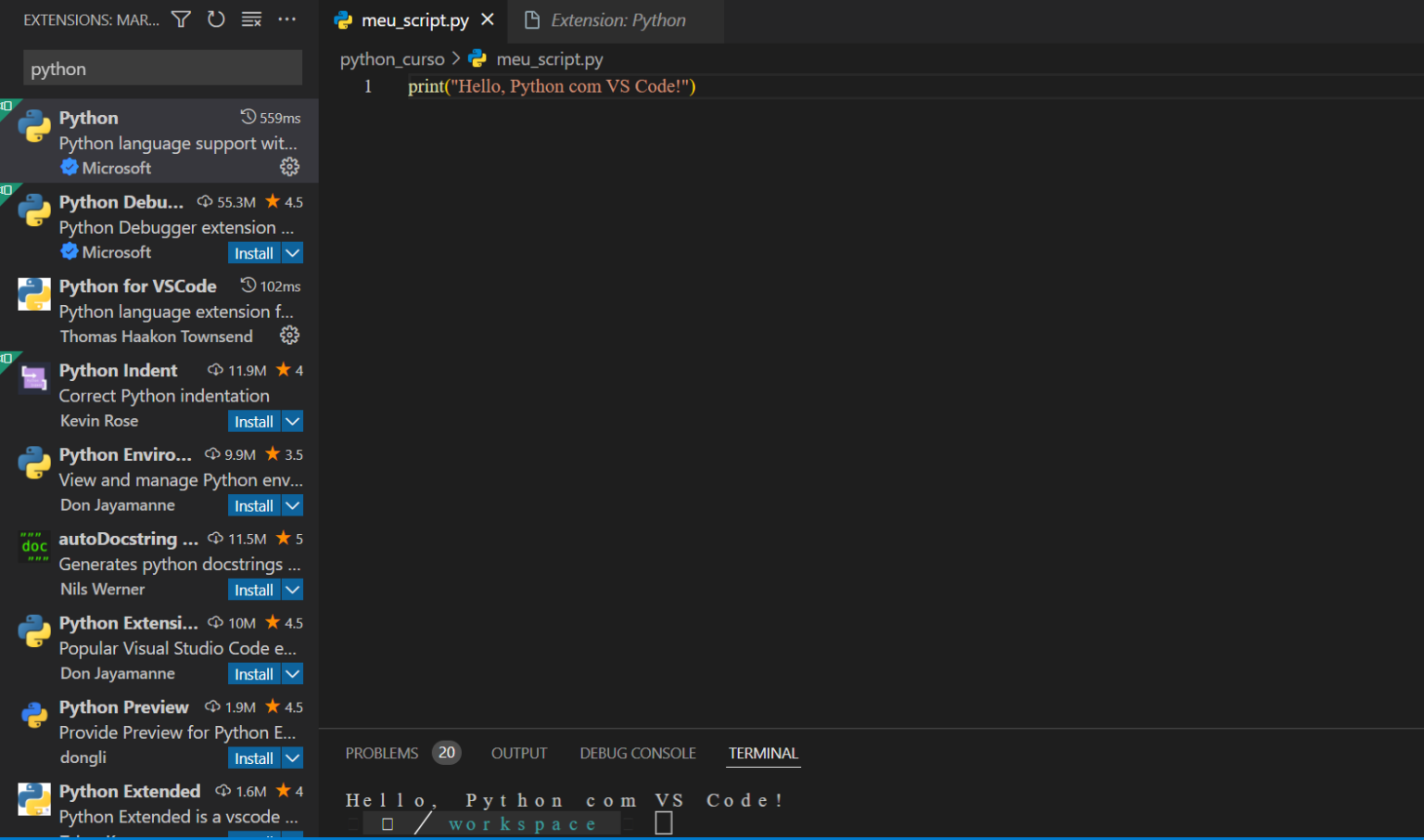
Task: Click terminal output 'Hello, Python com VS Code!'
Action: pos(564,800)
